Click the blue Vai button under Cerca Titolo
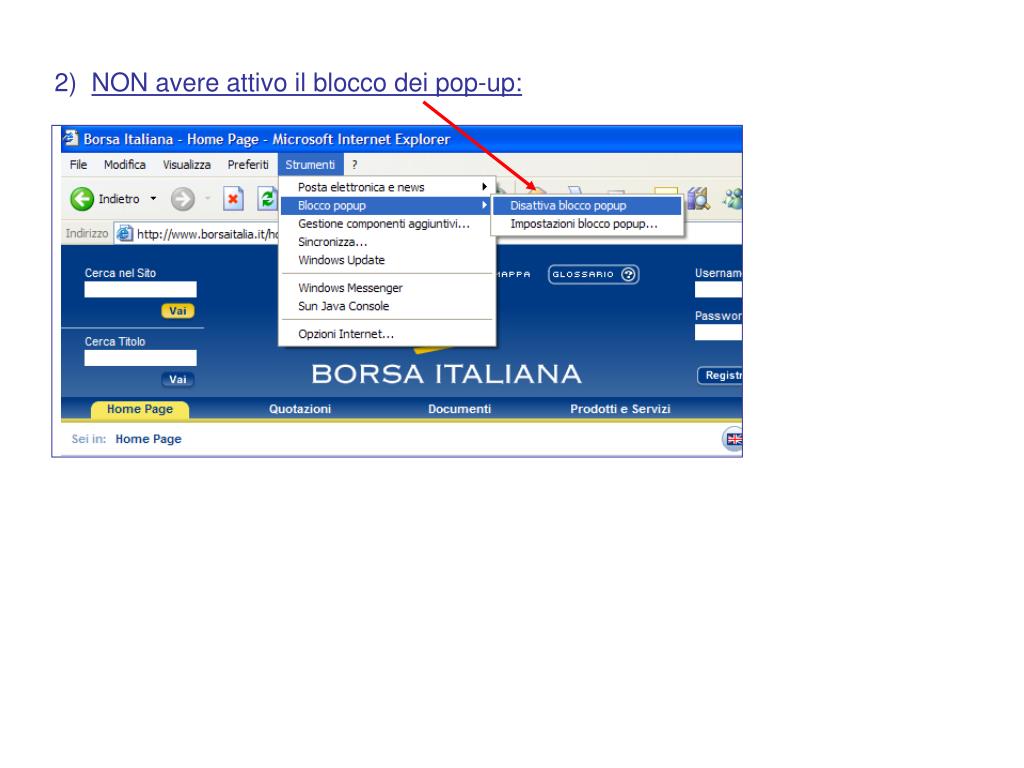 point(178,379)
